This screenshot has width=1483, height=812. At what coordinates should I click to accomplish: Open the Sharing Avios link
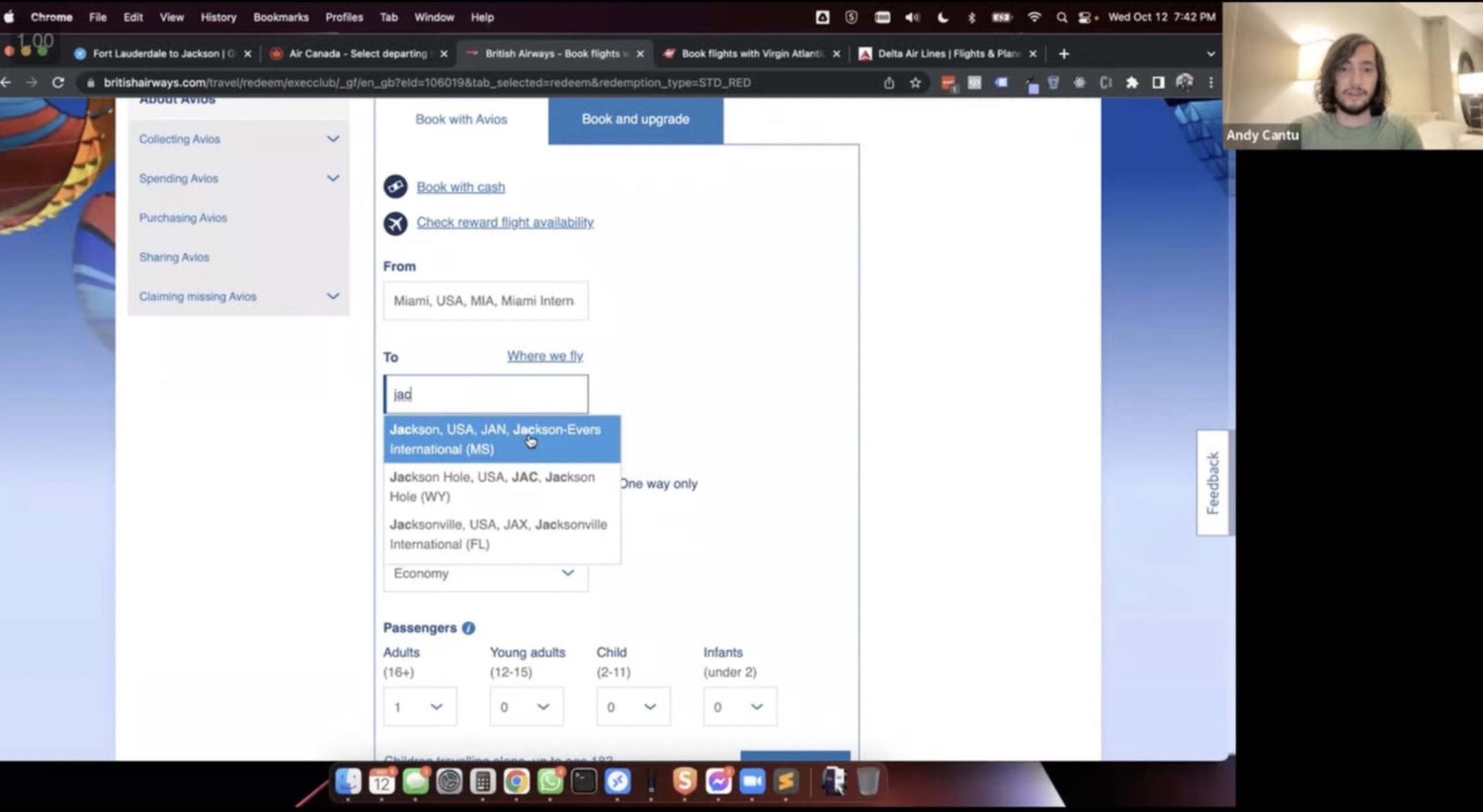(x=174, y=257)
